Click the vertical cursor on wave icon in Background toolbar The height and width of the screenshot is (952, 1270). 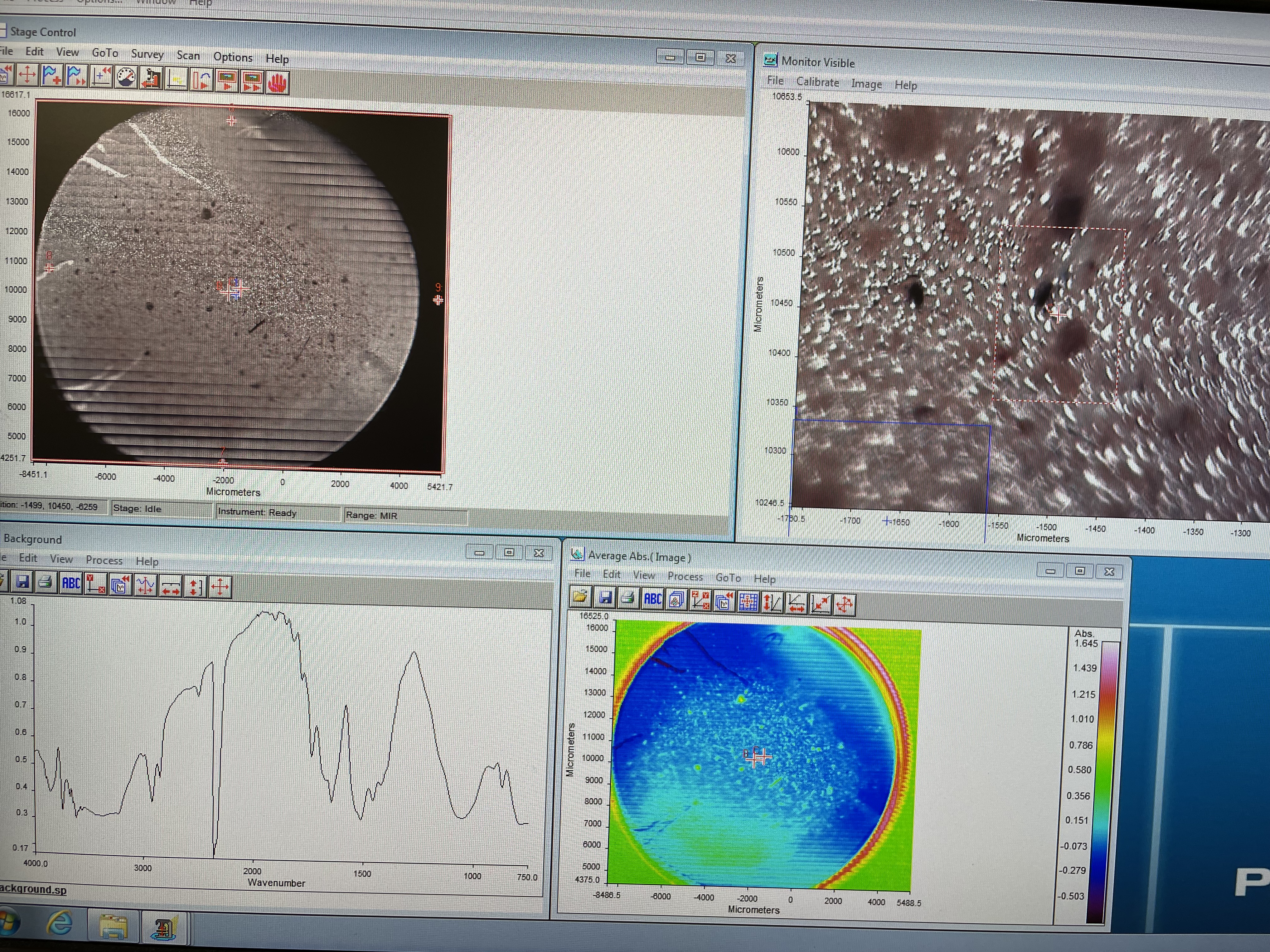[x=145, y=586]
